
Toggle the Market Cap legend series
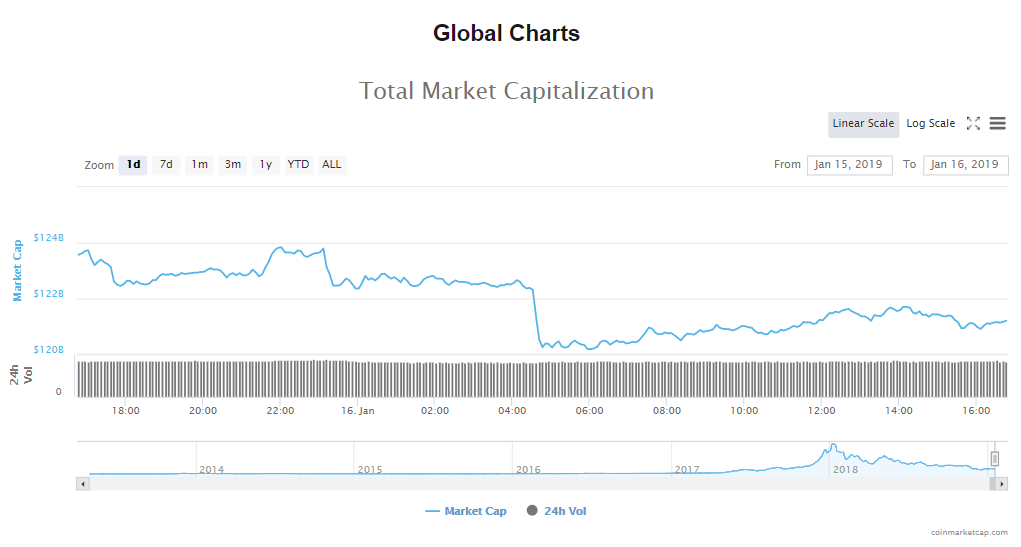(x=466, y=511)
